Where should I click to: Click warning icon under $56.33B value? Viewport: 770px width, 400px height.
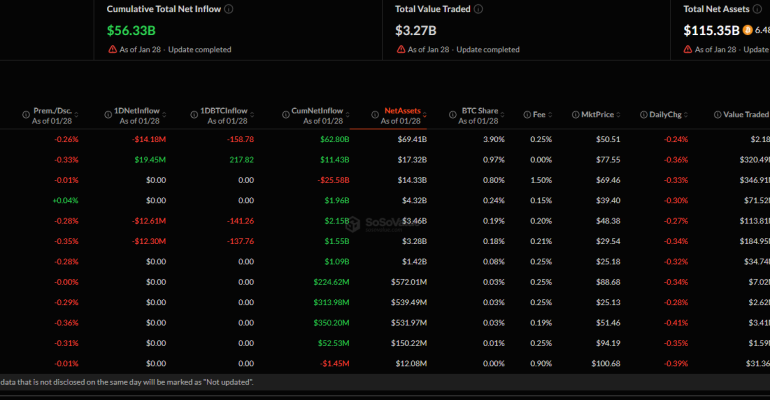(112, 49)
